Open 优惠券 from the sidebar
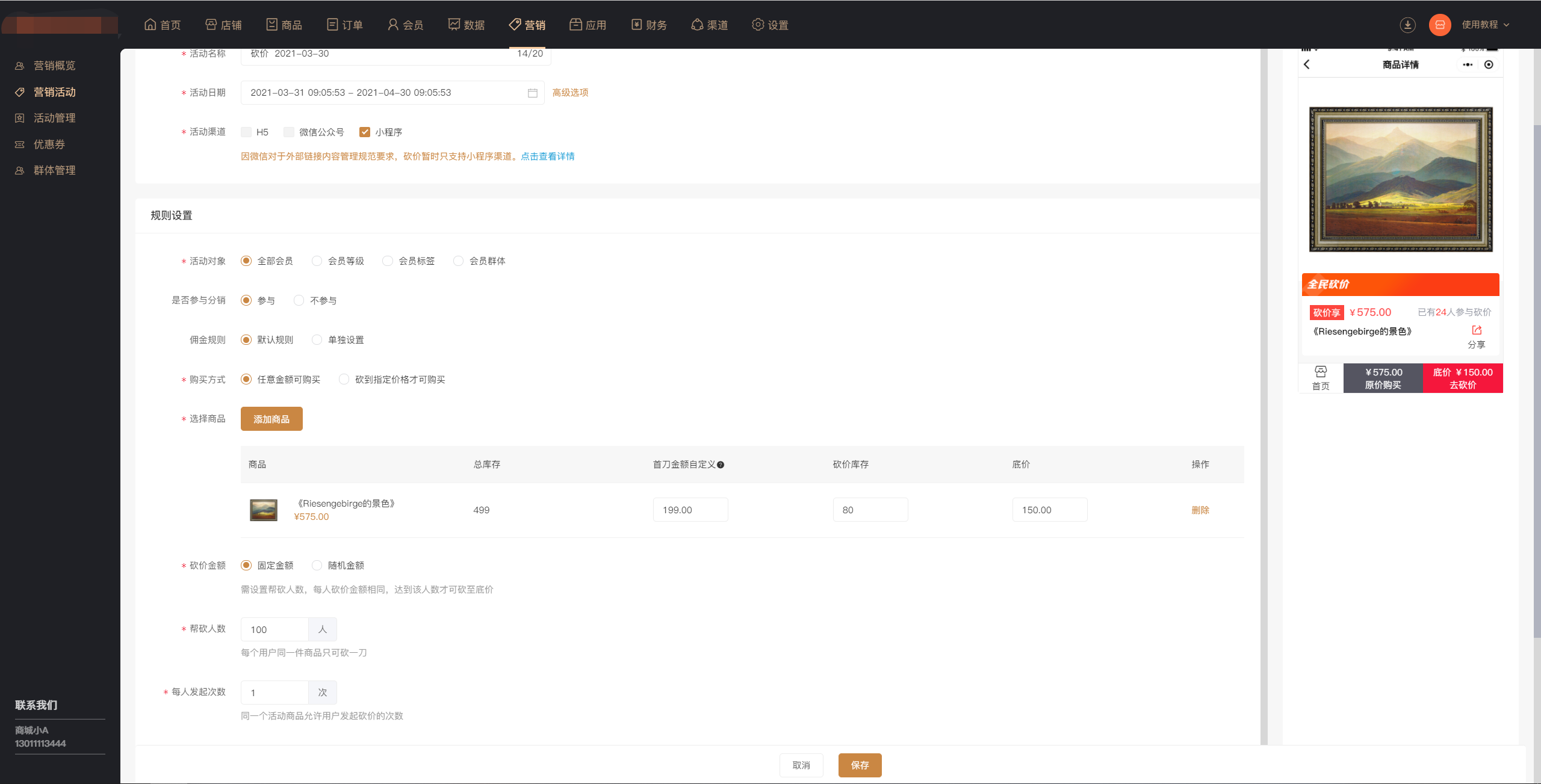The height and width of the screenshot is (784, 1541). click(49, 144)
